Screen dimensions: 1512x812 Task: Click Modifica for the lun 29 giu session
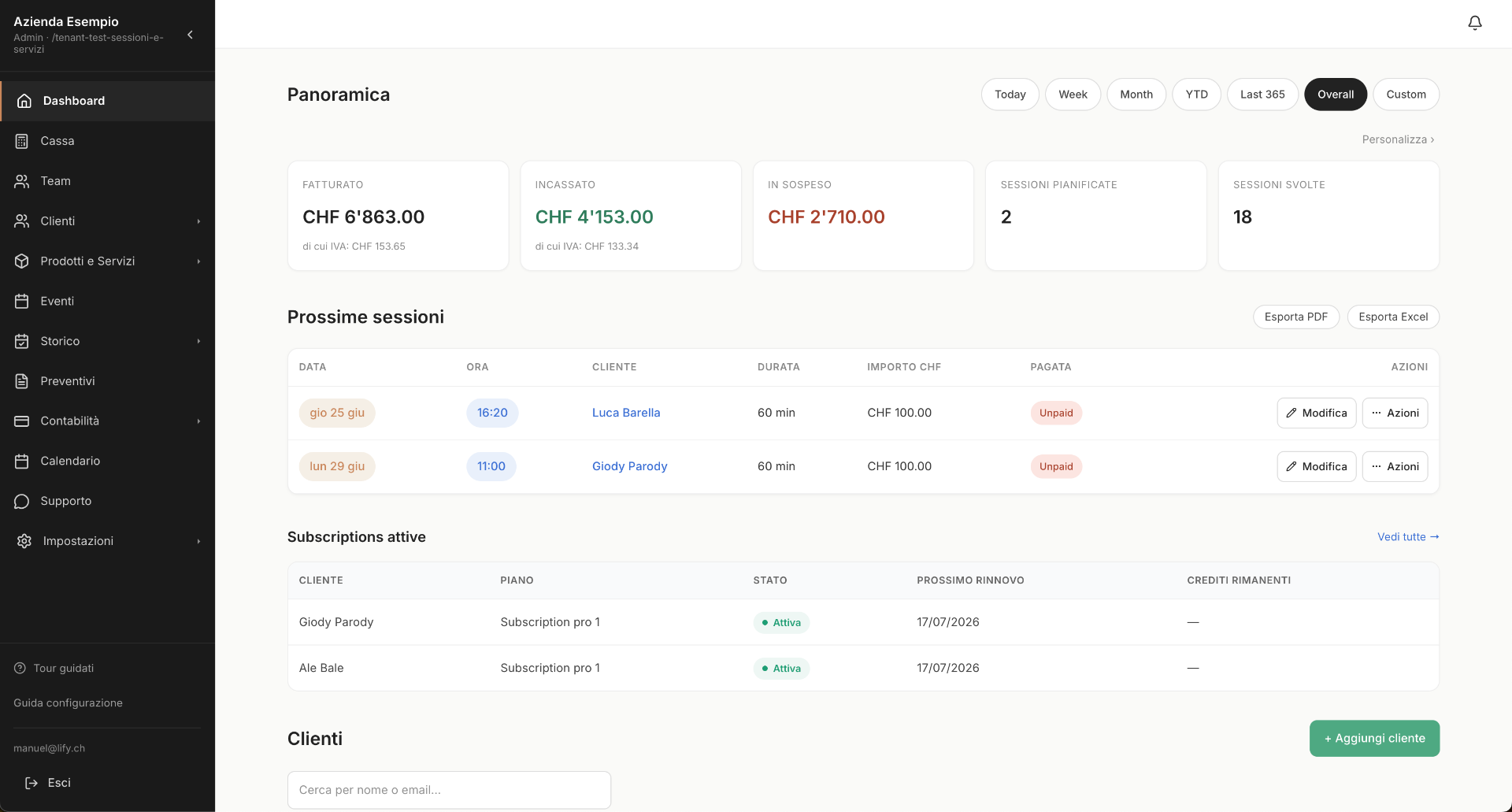click(x=1316, y=466)
